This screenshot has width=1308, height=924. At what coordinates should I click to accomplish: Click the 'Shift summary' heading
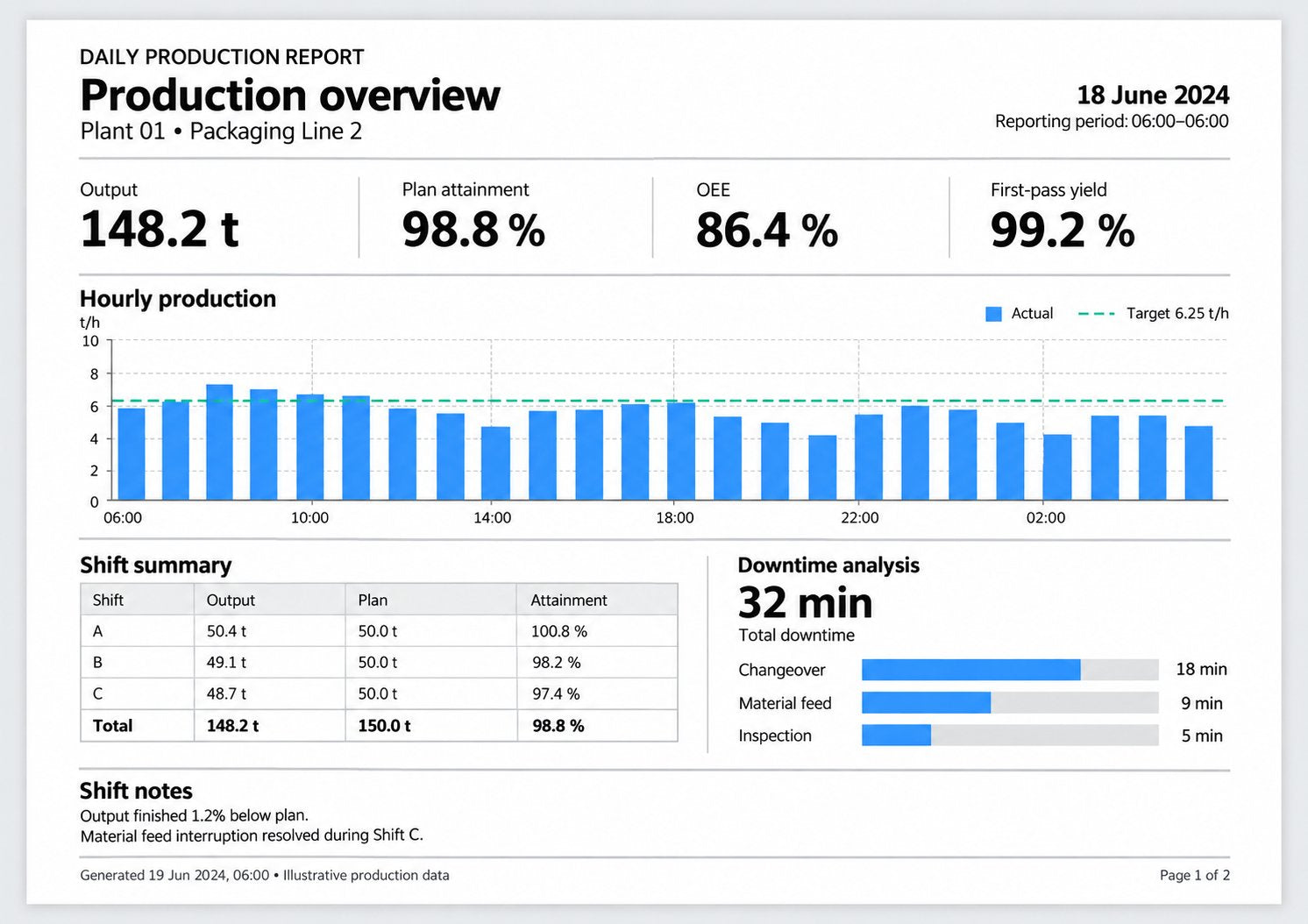156,565
